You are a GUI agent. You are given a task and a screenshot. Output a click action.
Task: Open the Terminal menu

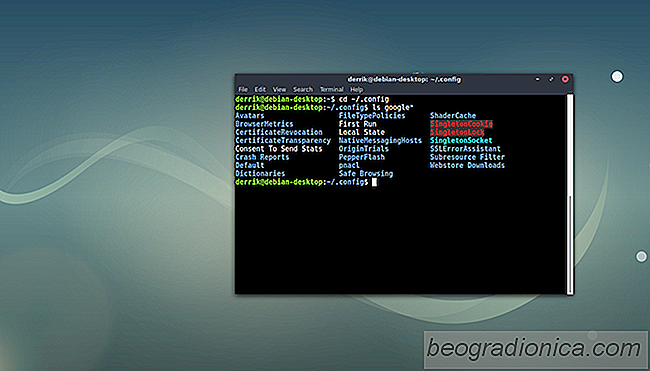coord(331,89)
